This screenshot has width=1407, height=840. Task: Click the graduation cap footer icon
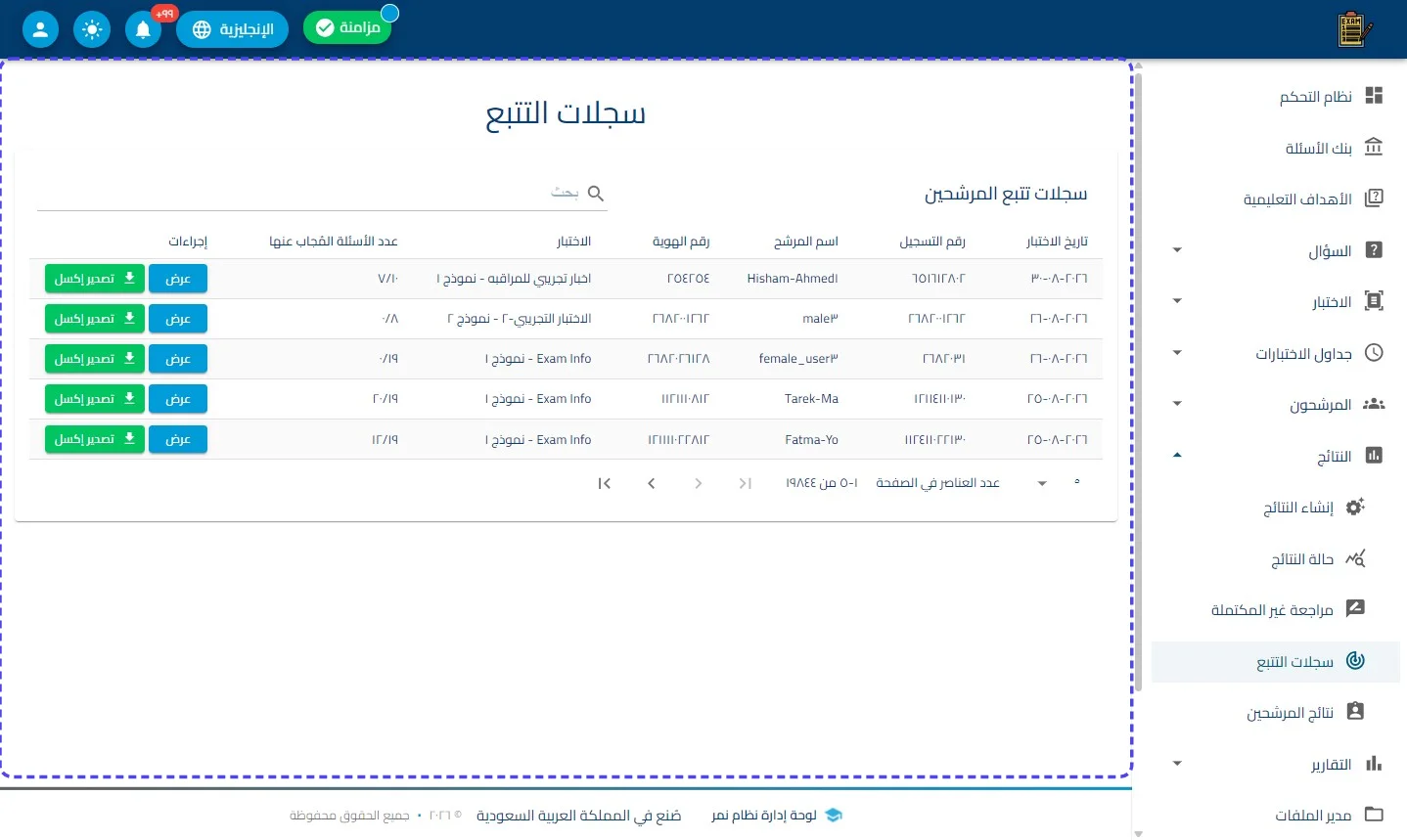[834, 815]
